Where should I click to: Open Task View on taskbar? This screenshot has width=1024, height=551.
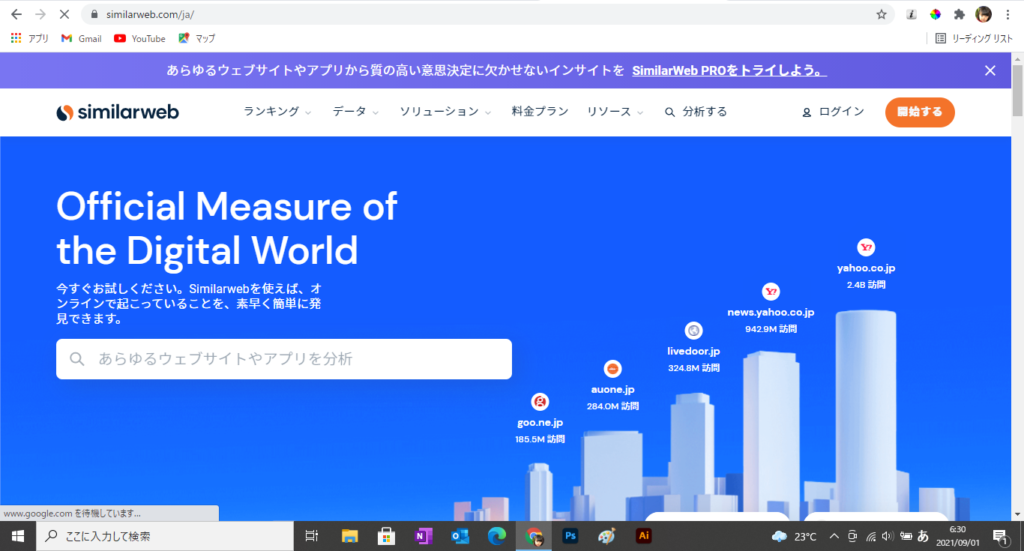point(312,536)
